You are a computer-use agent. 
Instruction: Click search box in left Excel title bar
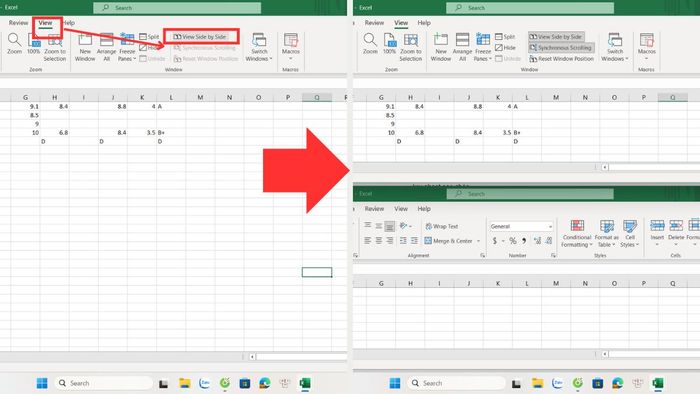click(177, 8)
